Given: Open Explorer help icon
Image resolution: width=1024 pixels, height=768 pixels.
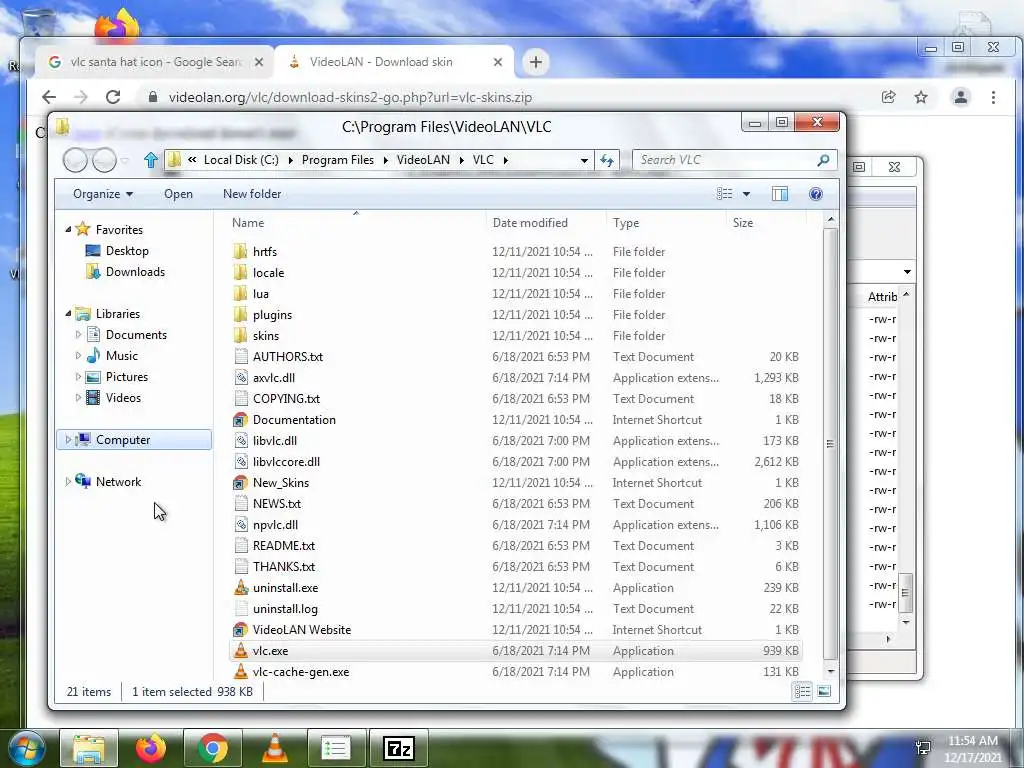Looking at the screenshot, I should tap(816, 194).
